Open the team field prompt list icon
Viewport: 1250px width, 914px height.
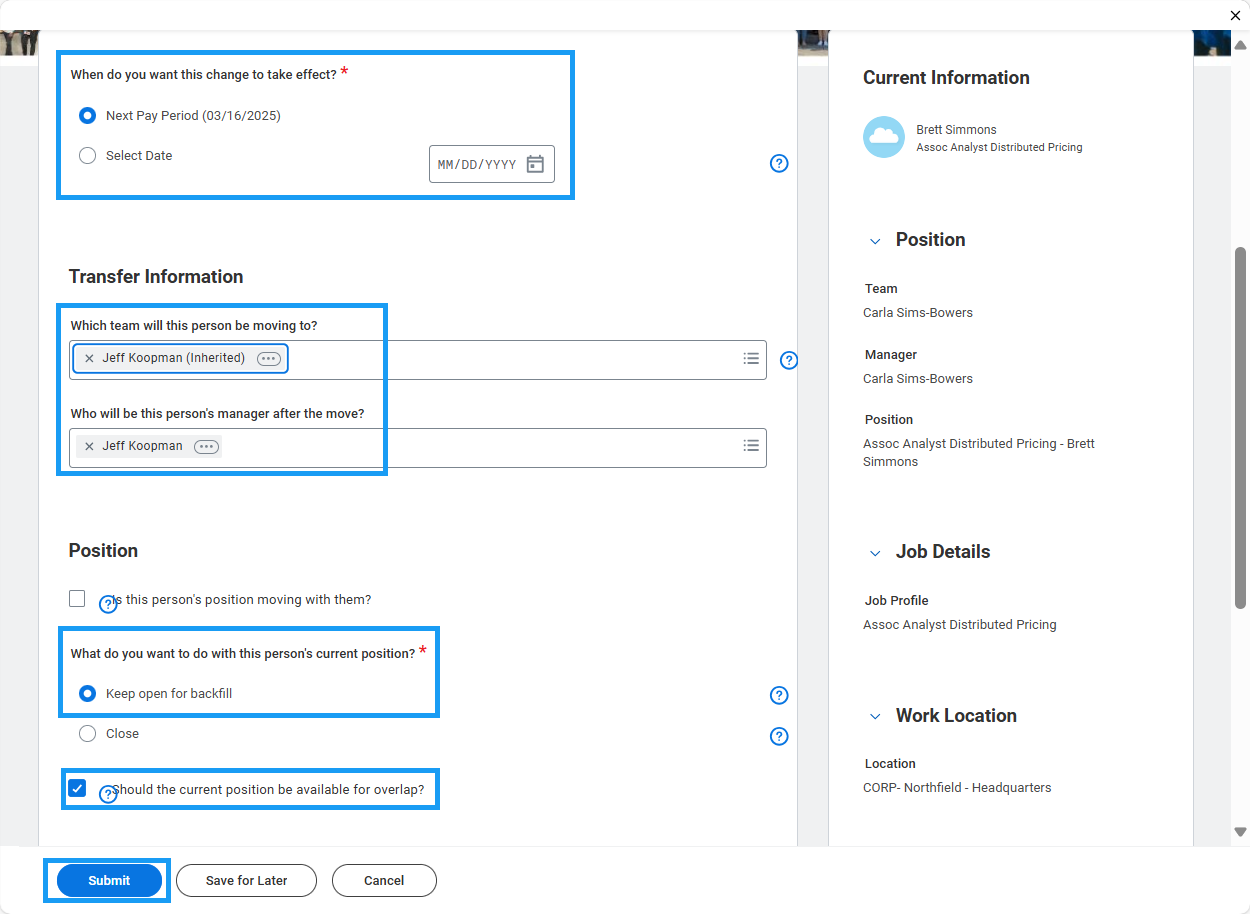click(751, 358)
